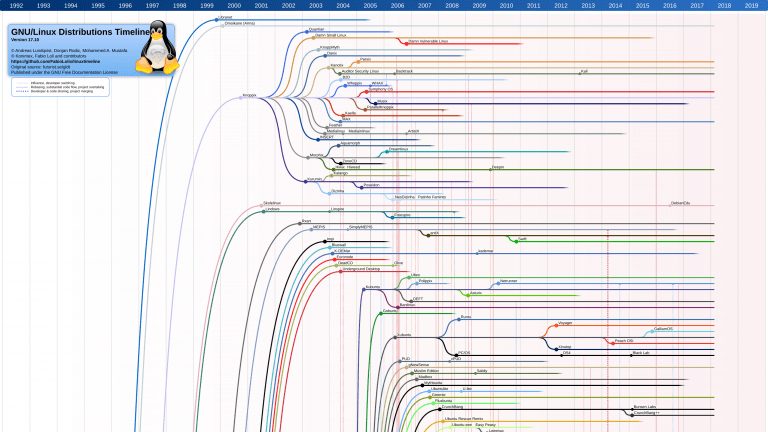Click the Damn Vulnerable Linux label
The width and height of the screenshot is (768, 432).
click(428, 41)
